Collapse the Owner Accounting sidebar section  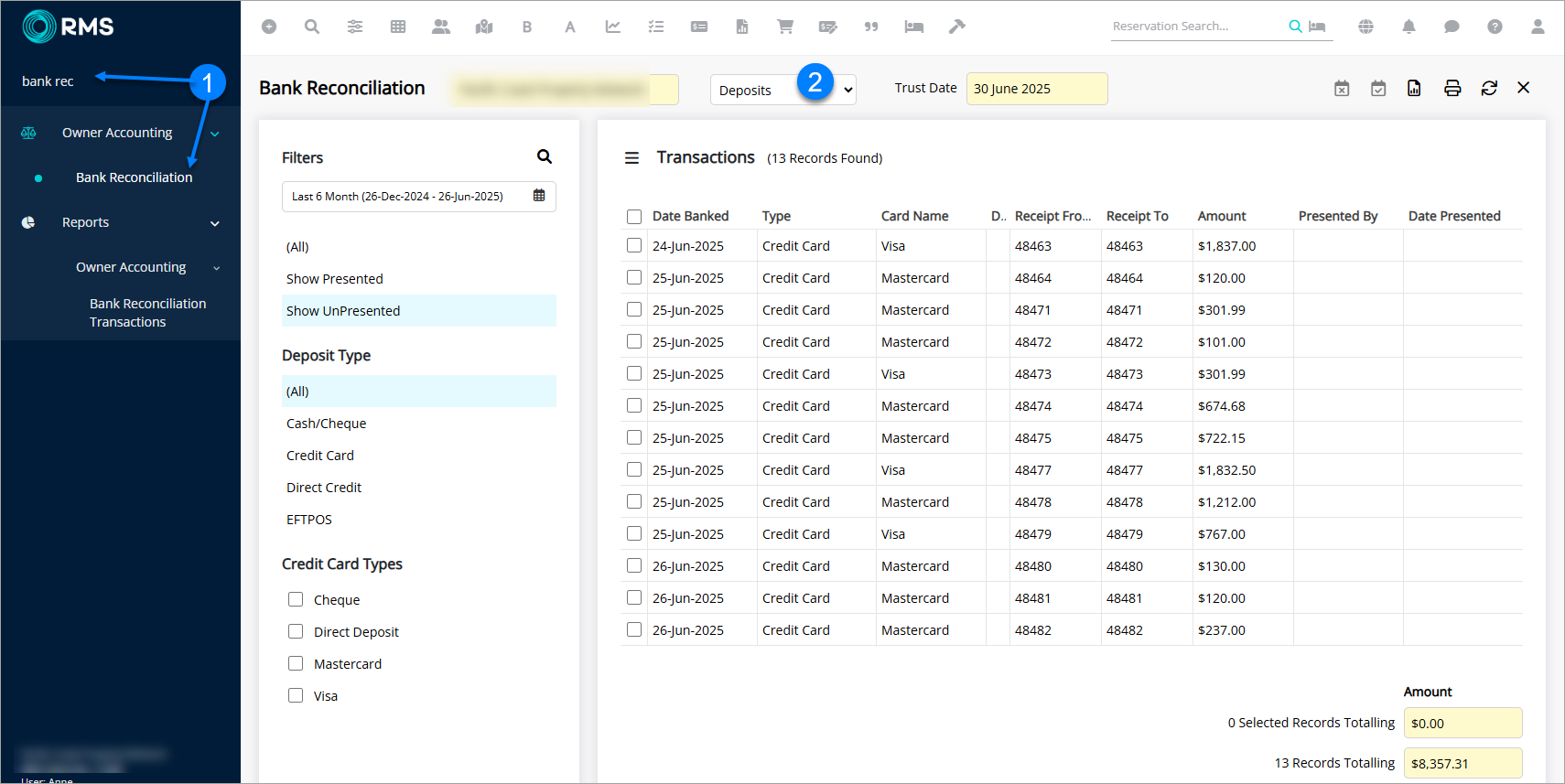tap(215, 134)
